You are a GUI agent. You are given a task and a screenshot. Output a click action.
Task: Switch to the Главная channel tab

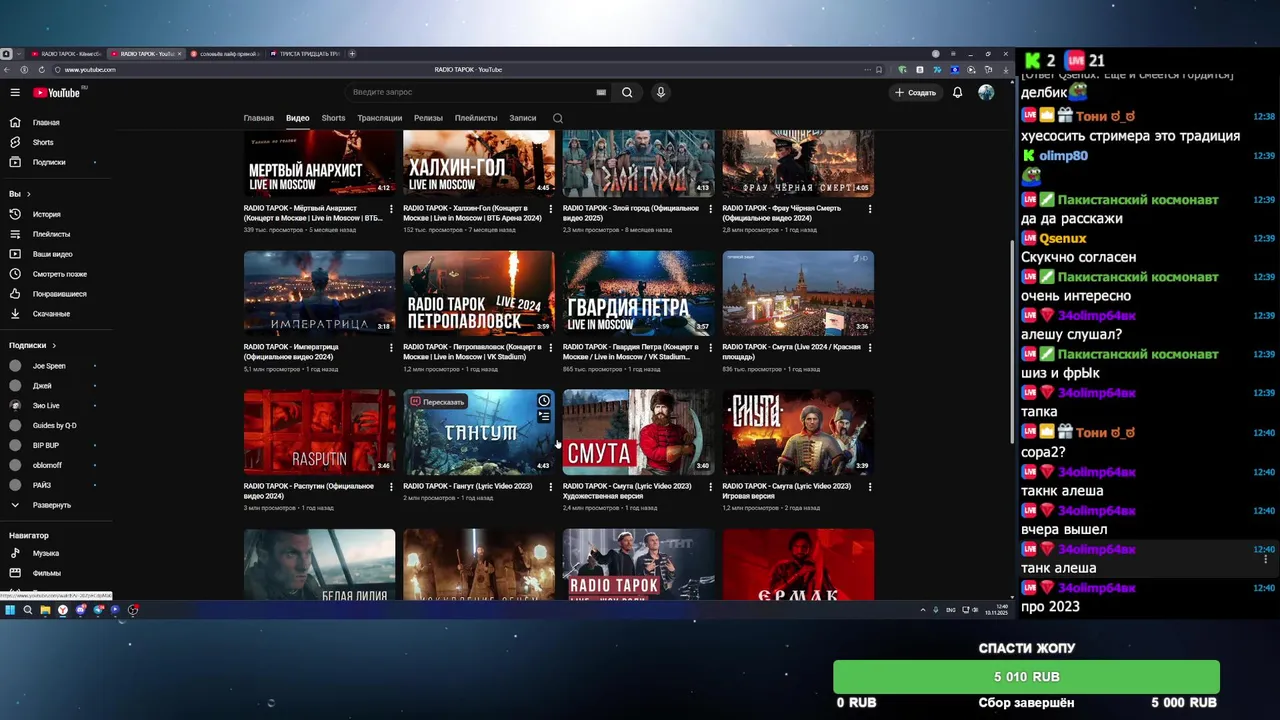point(258,118)
